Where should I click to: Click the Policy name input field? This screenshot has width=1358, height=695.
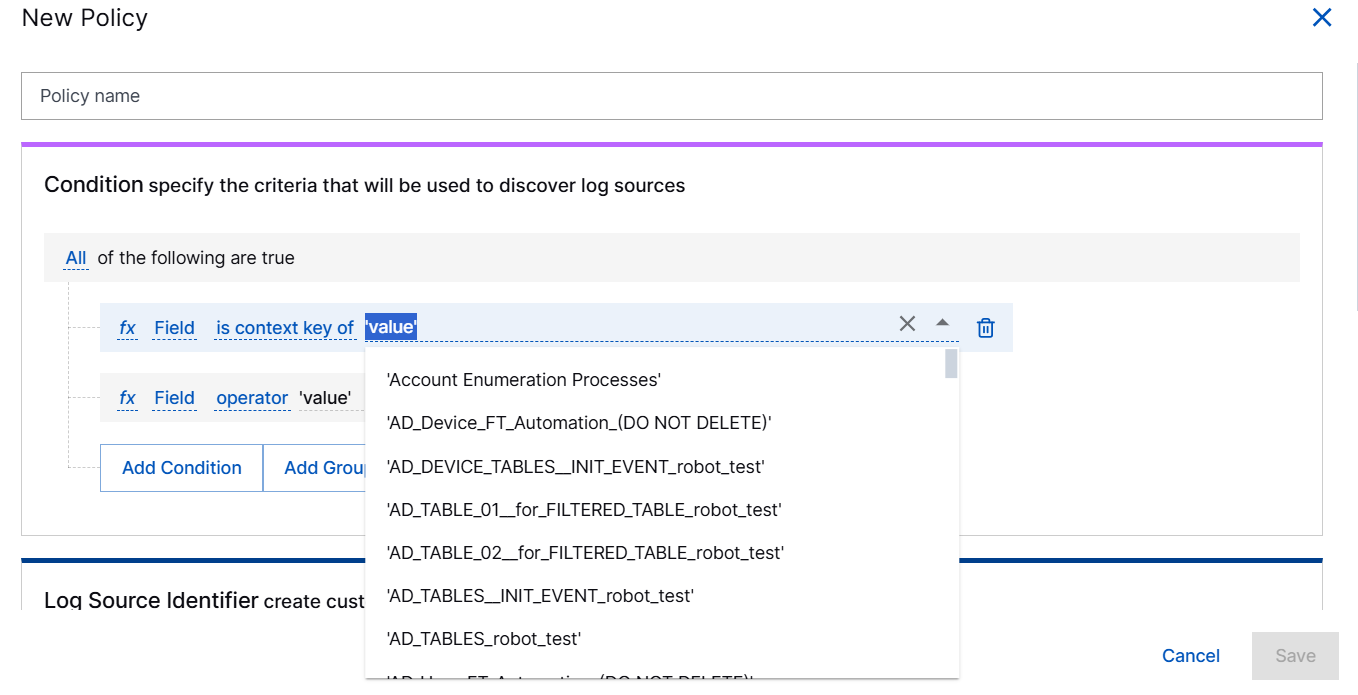click(x=672, y=96)
